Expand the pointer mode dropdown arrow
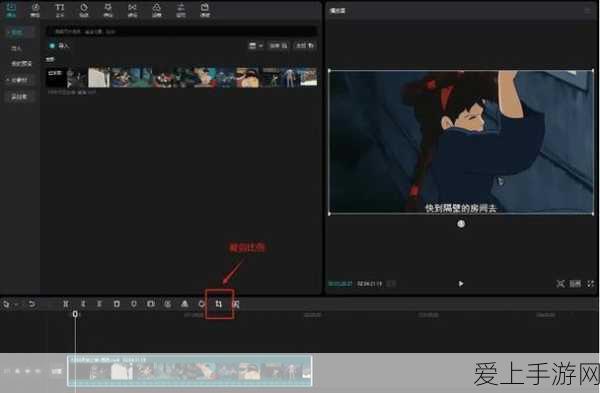 click(x=16, y=305)
